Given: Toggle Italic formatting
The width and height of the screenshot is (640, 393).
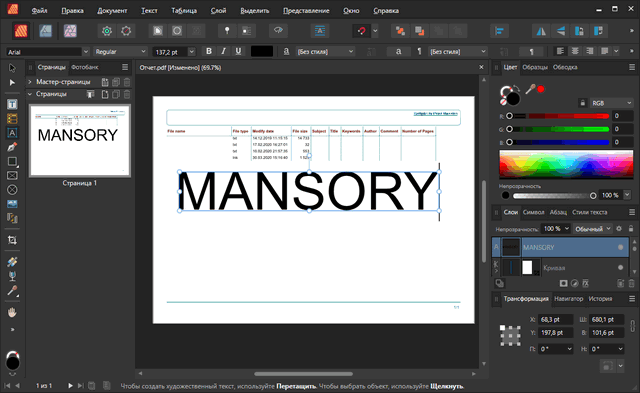Looking at the screenshot, I should pos(223,51).
